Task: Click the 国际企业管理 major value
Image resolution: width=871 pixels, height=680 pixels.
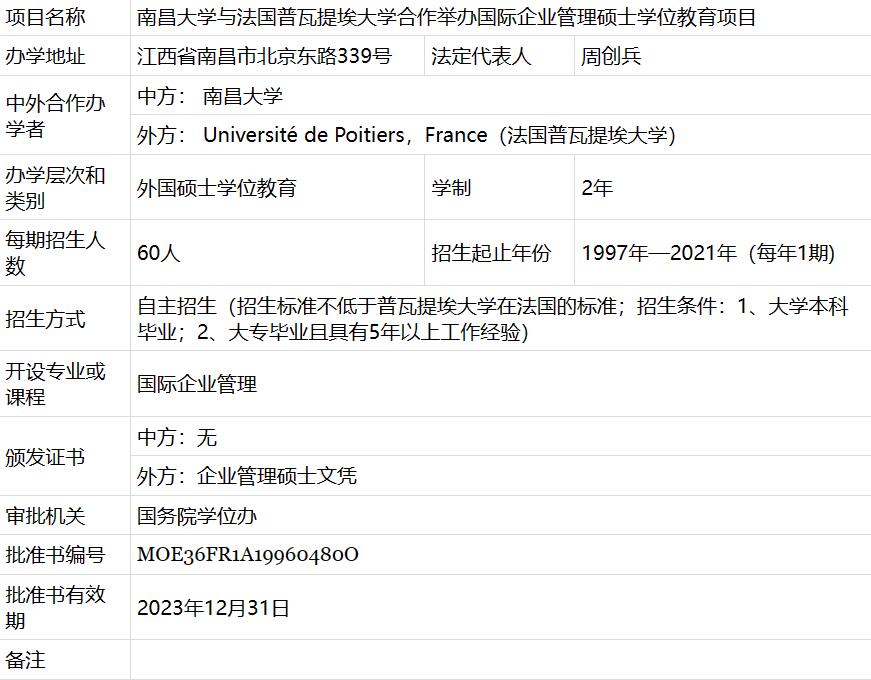Action: tap(197, 384)
